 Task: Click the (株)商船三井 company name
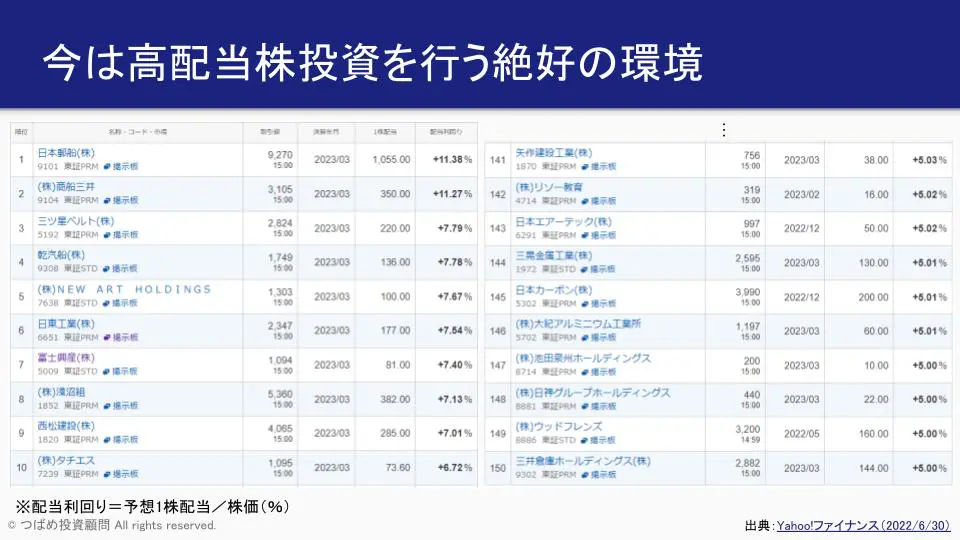pos(69,188)
